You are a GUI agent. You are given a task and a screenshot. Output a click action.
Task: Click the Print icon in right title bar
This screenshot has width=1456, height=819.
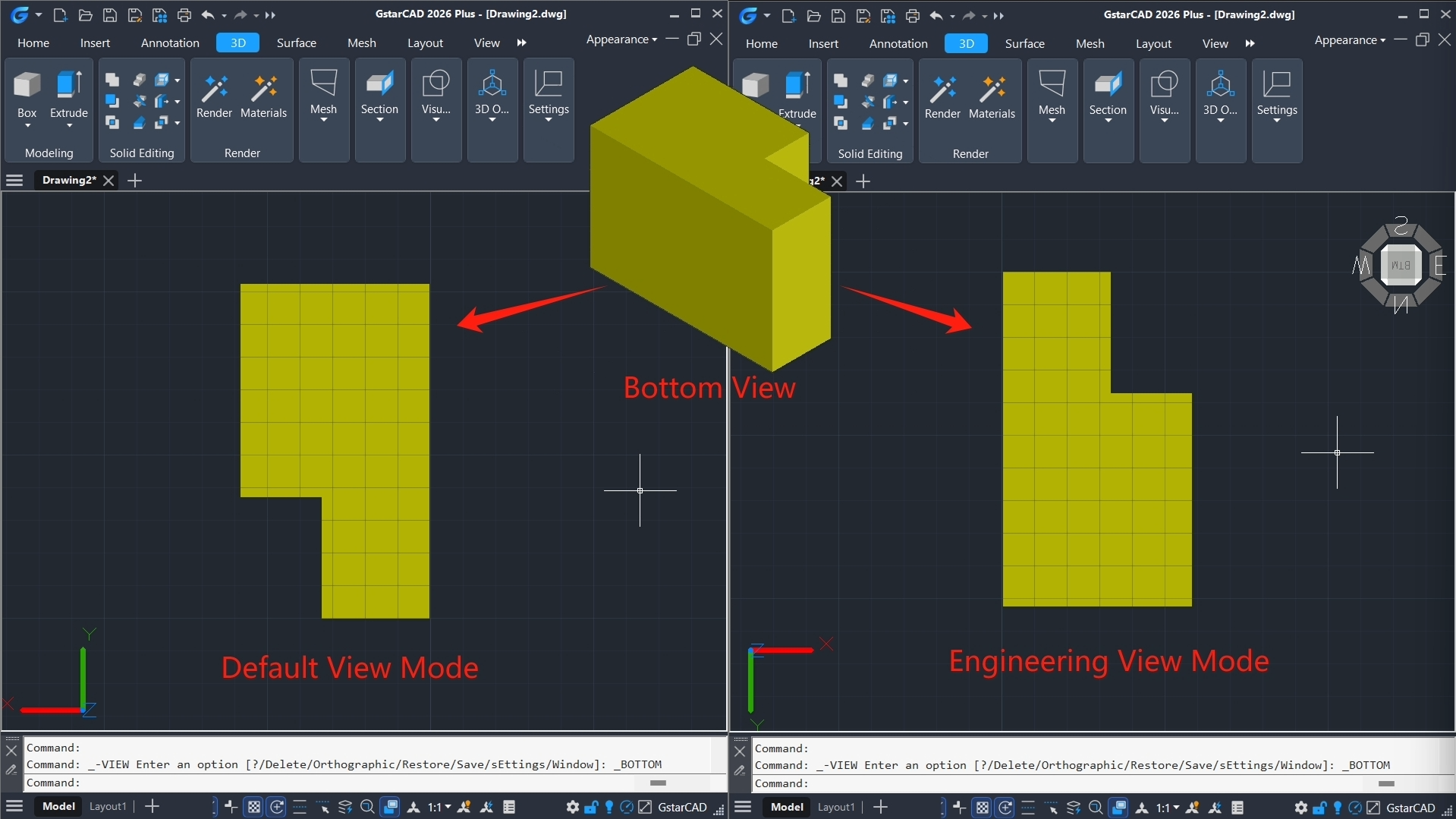[x=912, y=15]
